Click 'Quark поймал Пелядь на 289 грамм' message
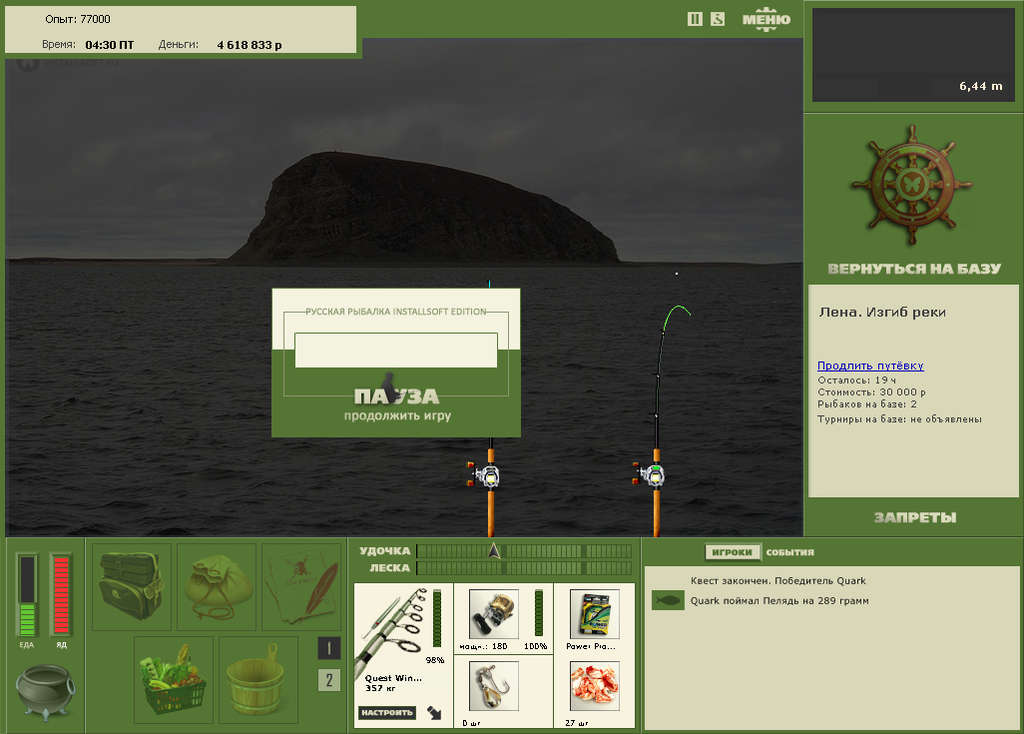 click(x=779, y=601)
